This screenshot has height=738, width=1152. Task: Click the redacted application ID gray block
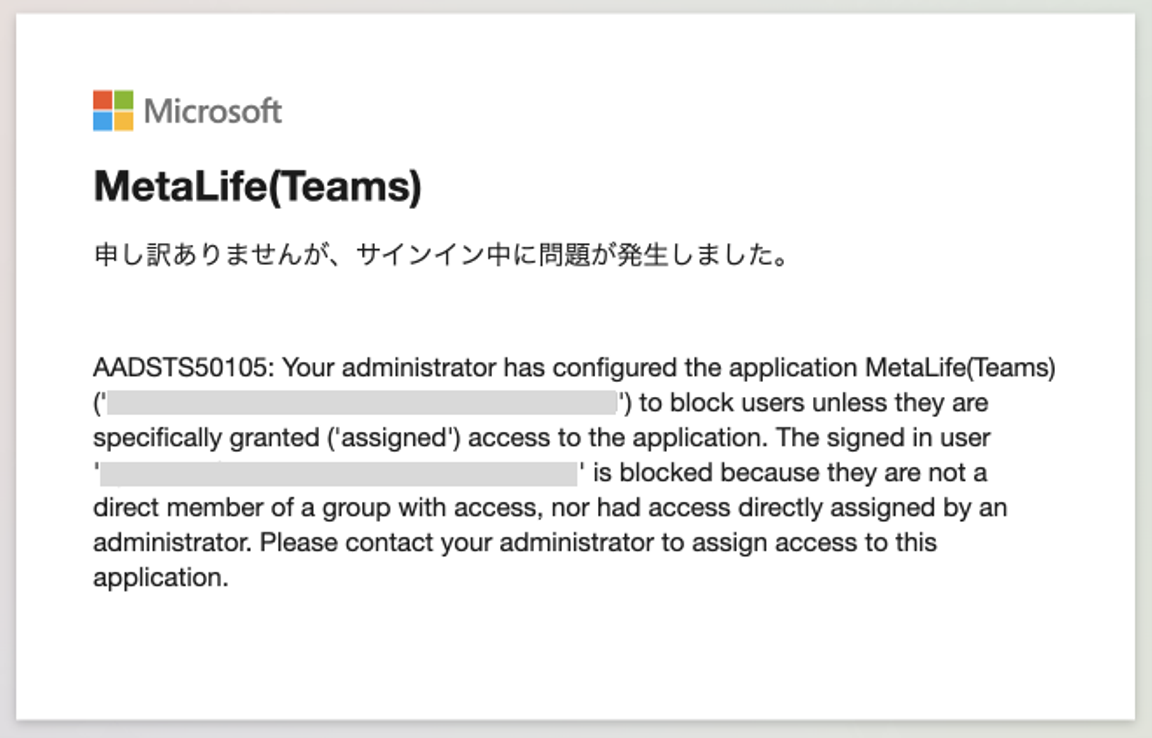pyautogui.click(x=361, y=403)
